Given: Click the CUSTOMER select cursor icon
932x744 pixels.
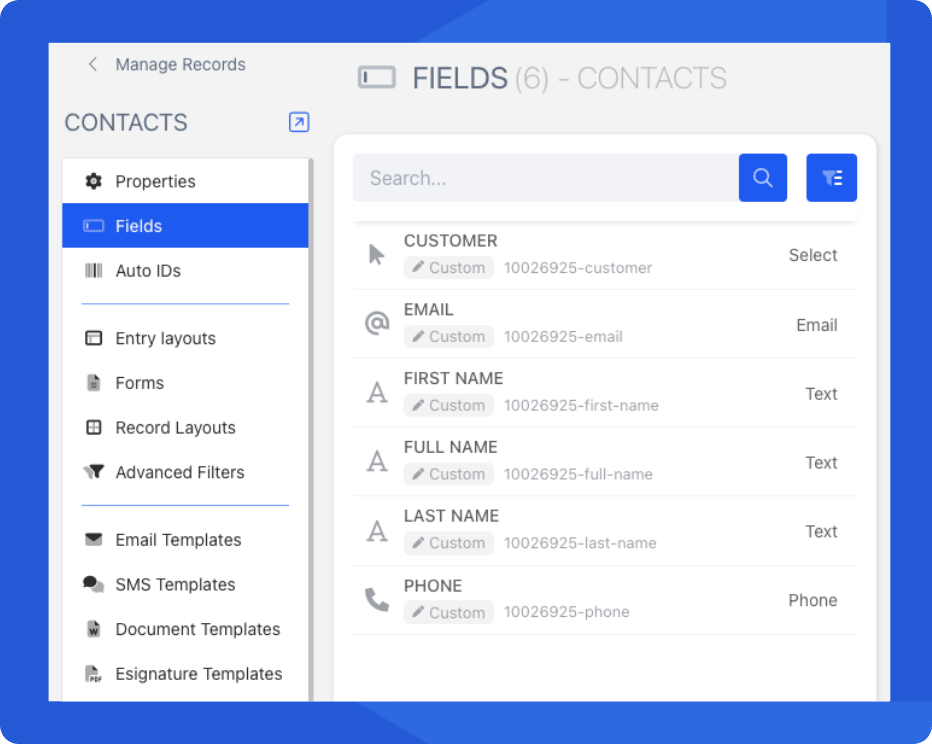Looking at the screenshot, I should pyautogui.click(x=376, y=254).
